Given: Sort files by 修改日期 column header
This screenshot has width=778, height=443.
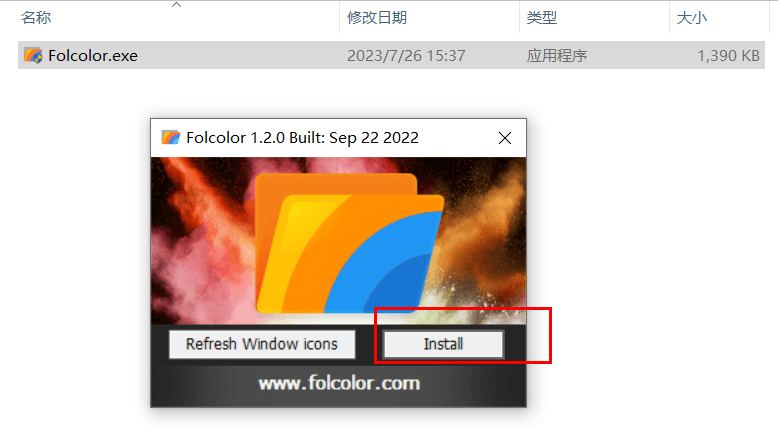Looking at the screenshot, I should point(377,18).
